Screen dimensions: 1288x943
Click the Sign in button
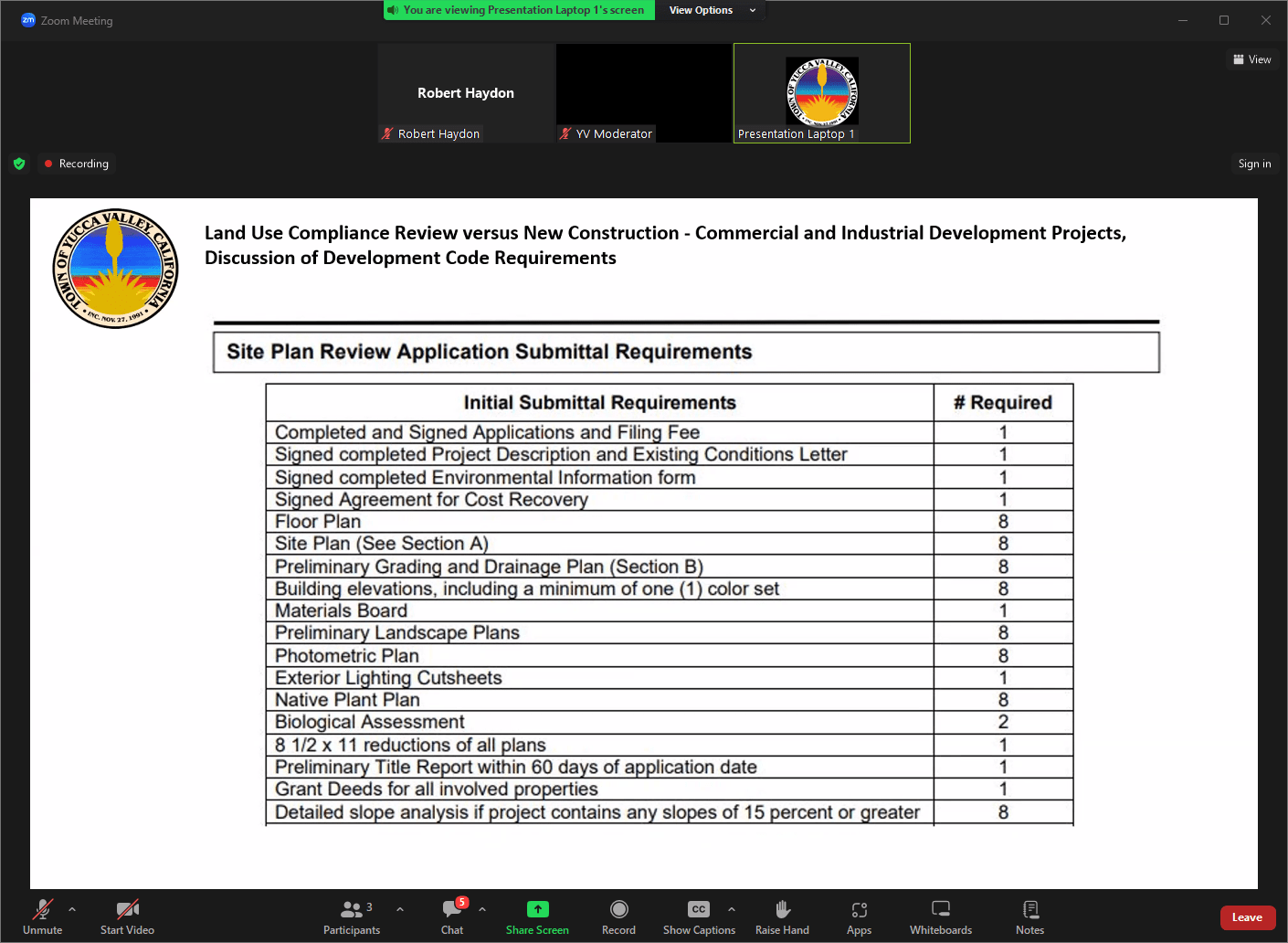(1254, 164)
